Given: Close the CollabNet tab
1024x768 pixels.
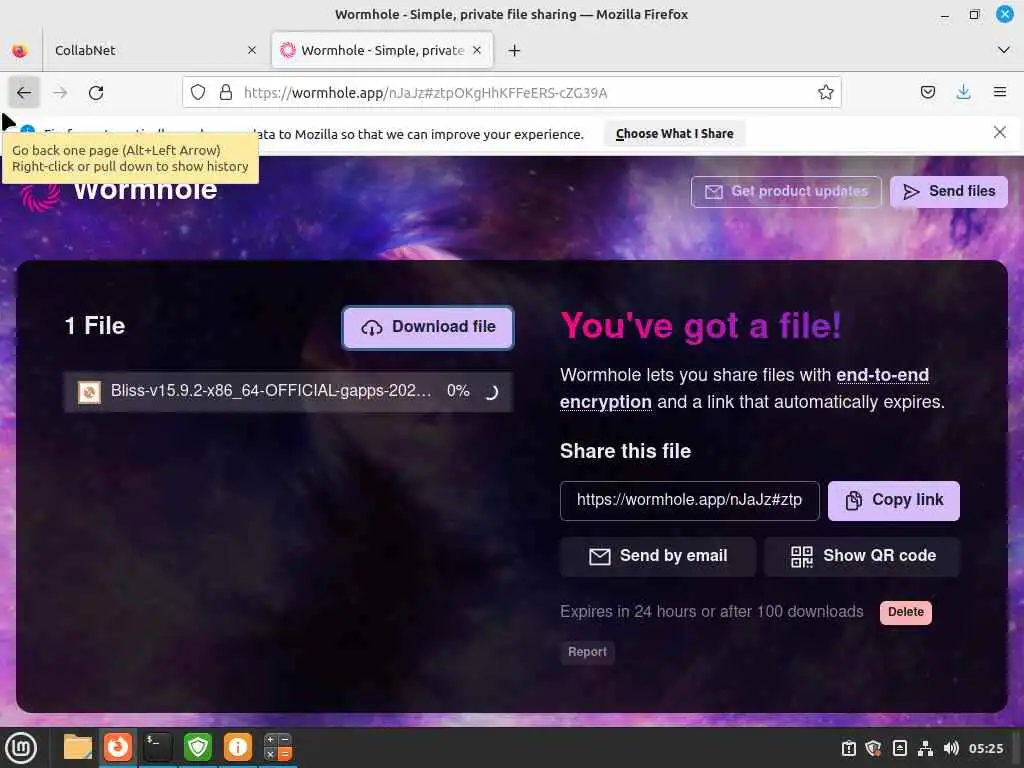Looking at the screenshot, I should [x=252, y=50].
